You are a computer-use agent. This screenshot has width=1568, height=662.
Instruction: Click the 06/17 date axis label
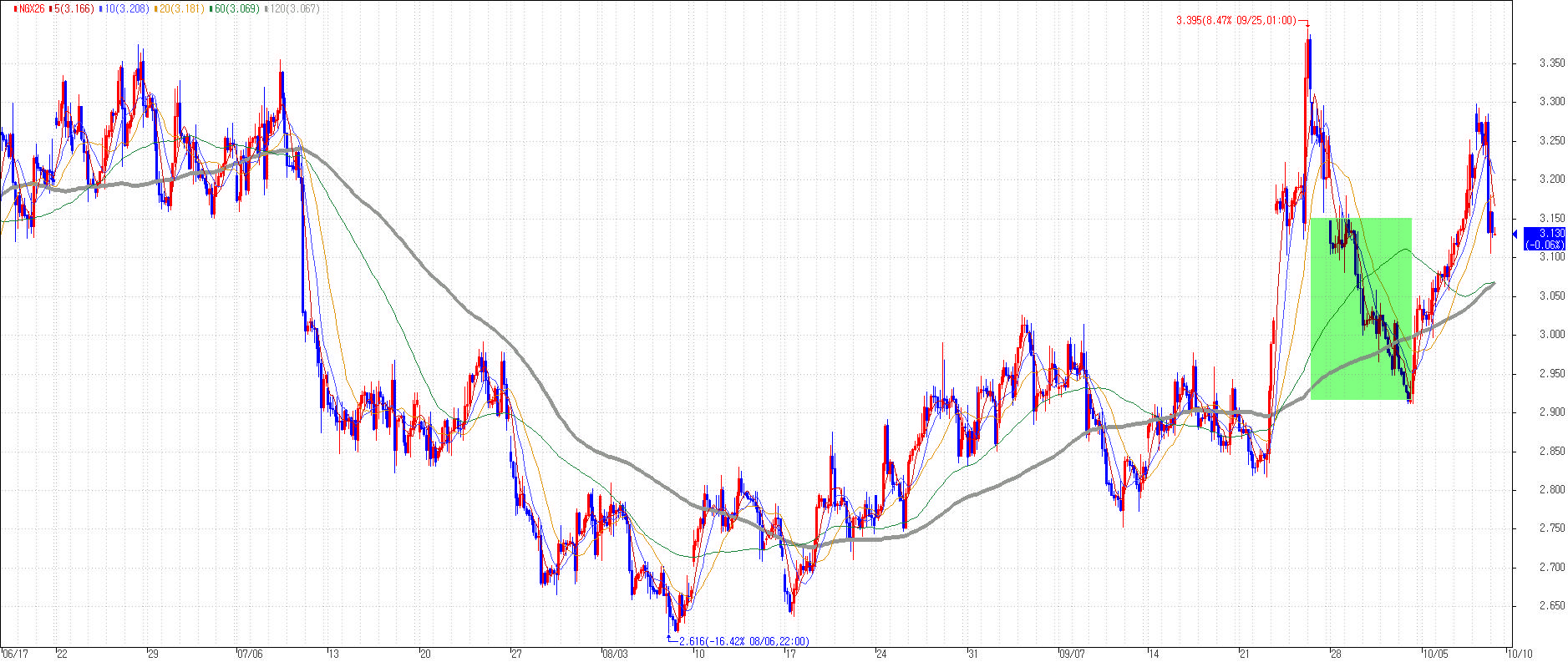[x=16, y=654]
